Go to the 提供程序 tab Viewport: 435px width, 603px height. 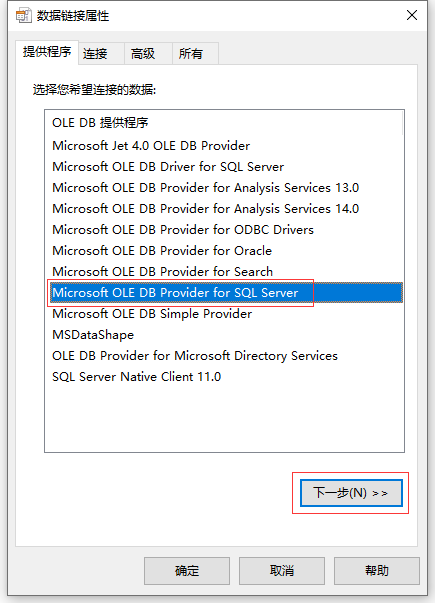[47, 52]
